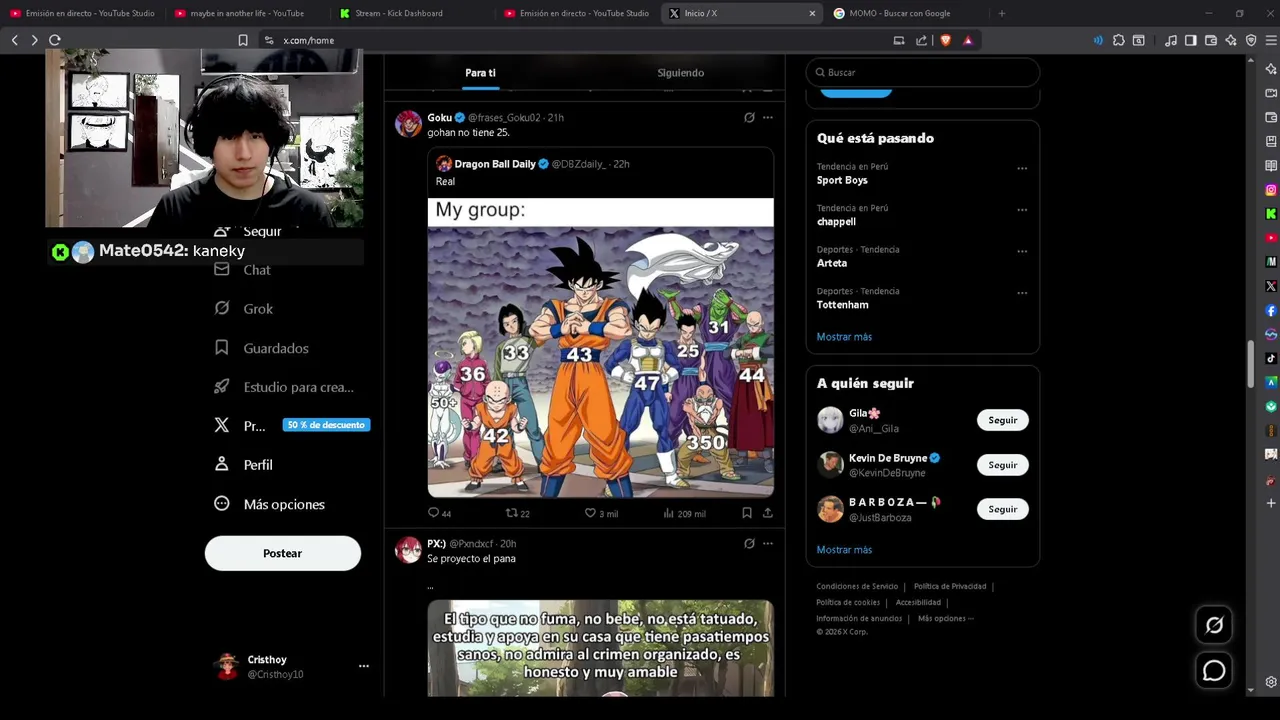The width and height of the screenshot is (1280, 720).
Task: Open Brave Rewards triangle icon
Action: pos(968,40)
